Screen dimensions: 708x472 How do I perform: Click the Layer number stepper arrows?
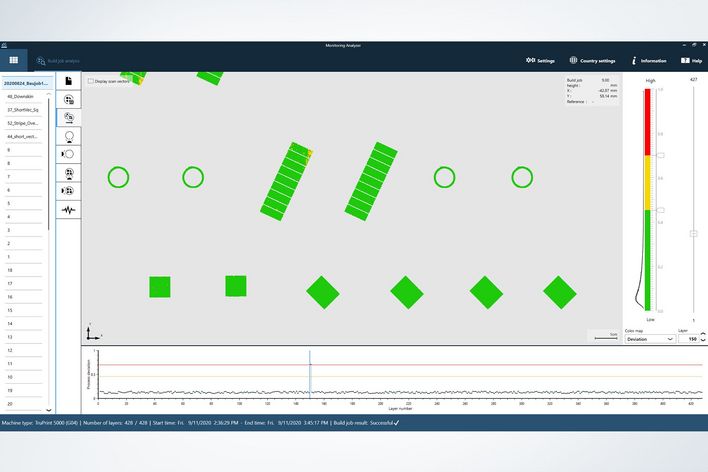click(701, 339)
